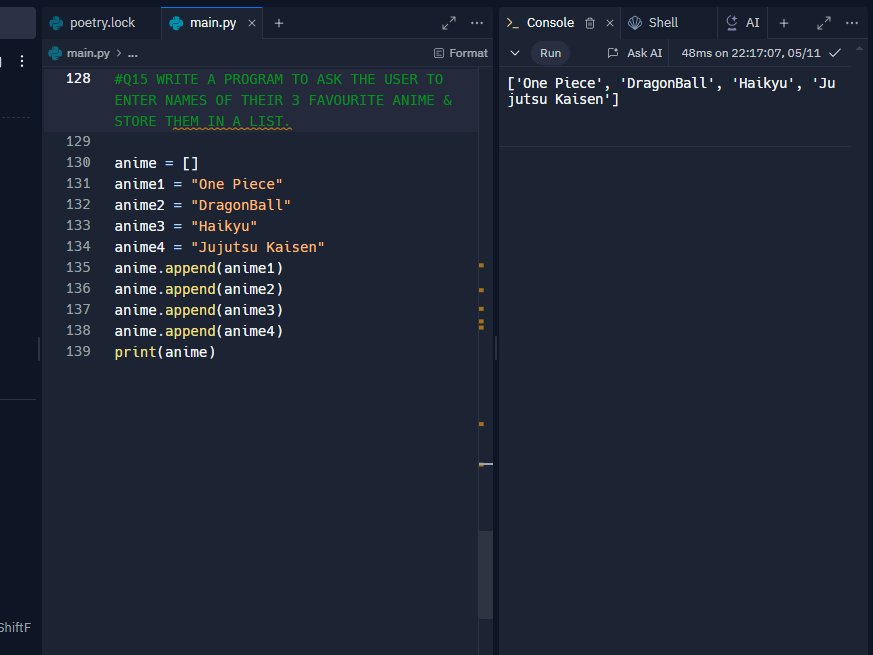
Task: Open the editor overflow menu with three dots
Action: tap(476, 22)
